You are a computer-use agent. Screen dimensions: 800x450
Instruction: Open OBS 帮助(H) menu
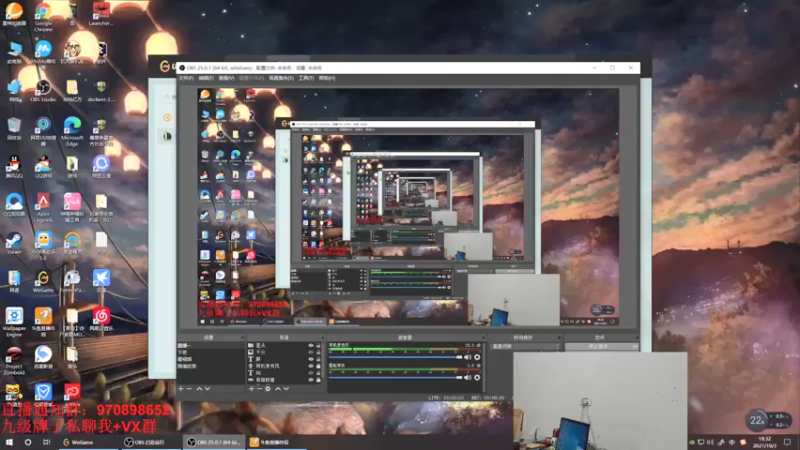pyautogui.click(x=327, y=78)
